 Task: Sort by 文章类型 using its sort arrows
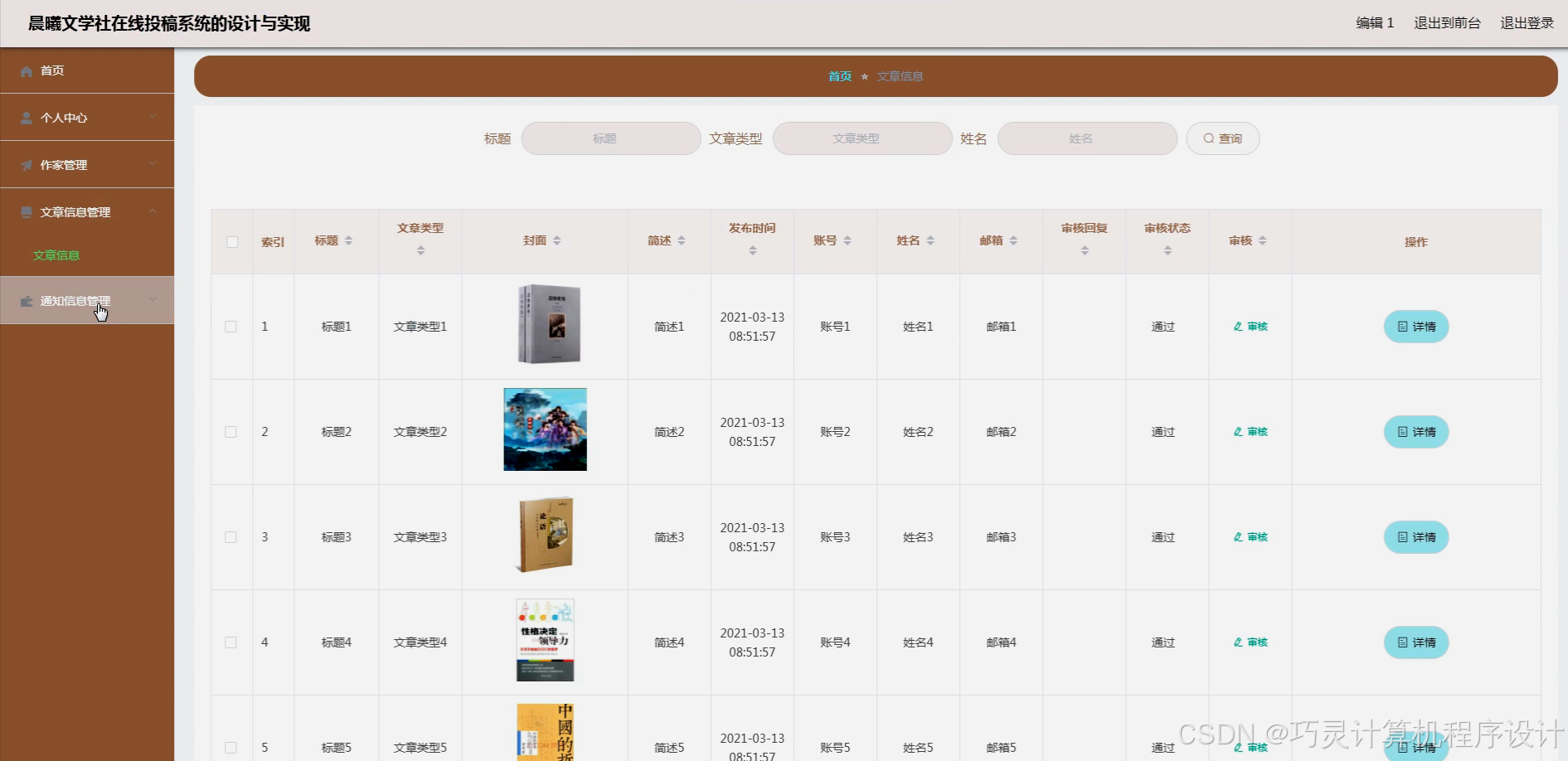click(x=420, y=250)
